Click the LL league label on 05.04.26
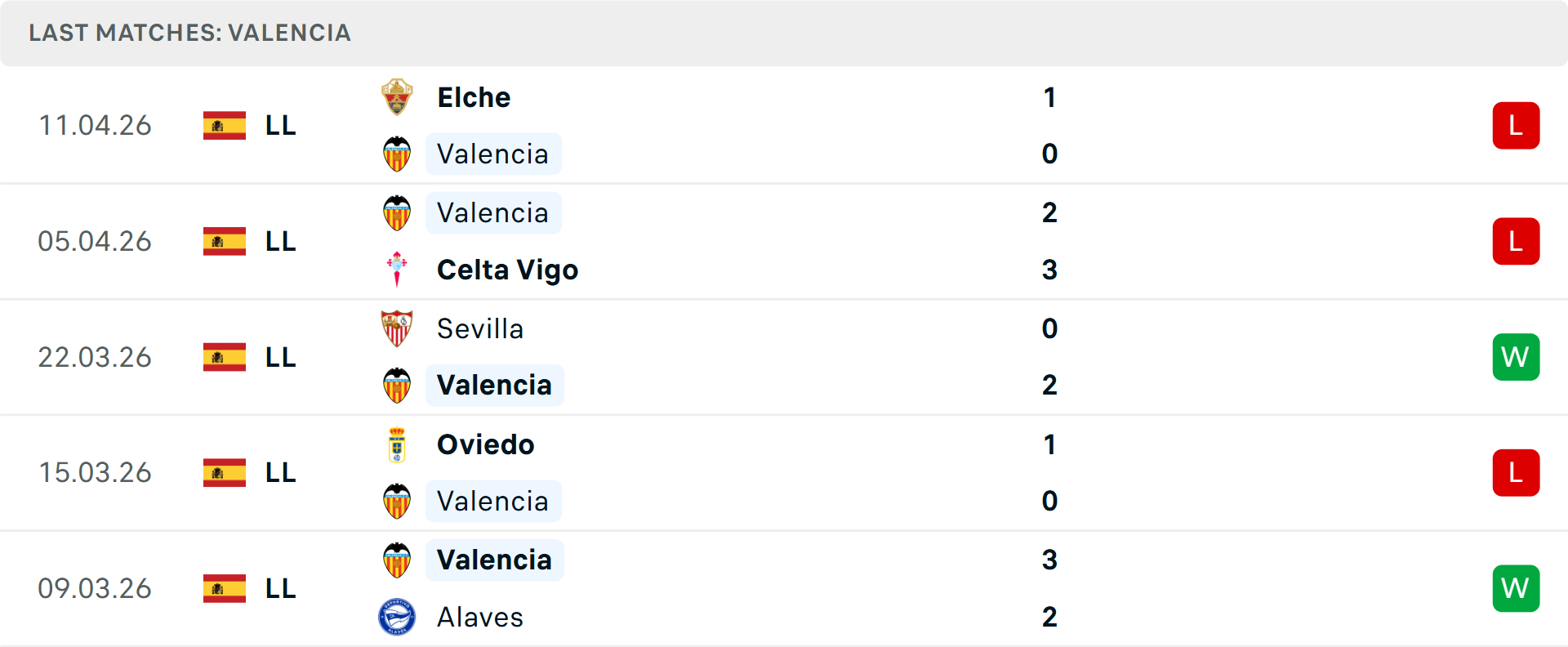 tap(280, 242)
